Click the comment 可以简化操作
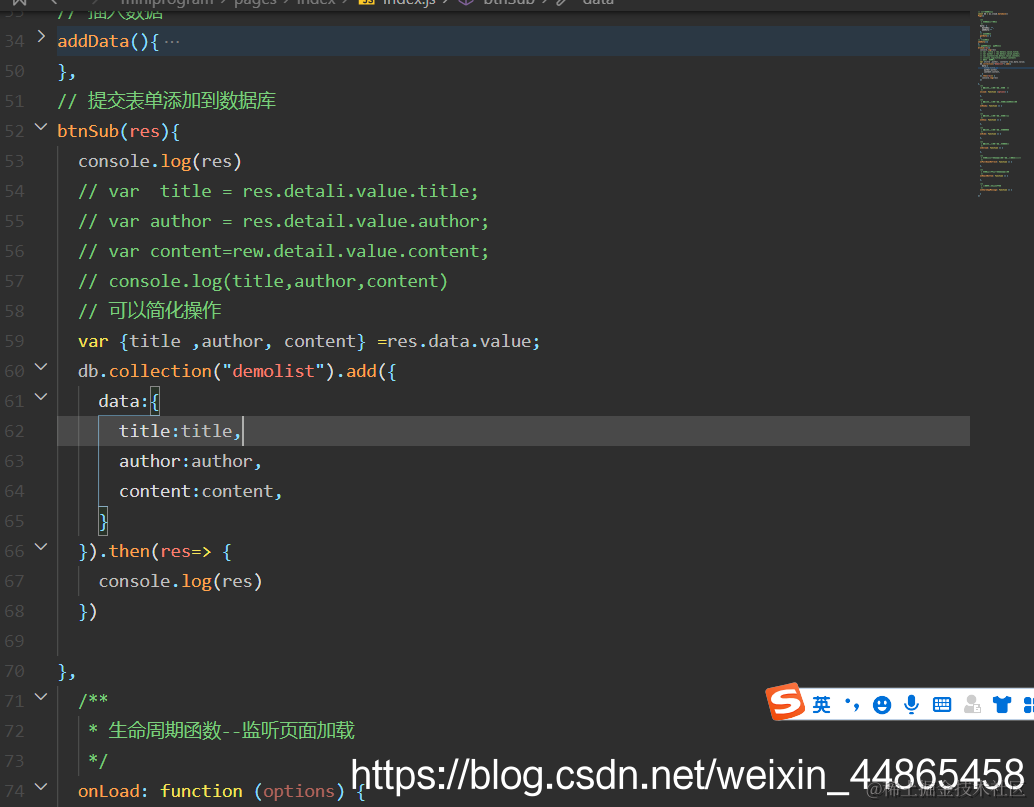The image size is (1034, 807). point(149,311)
